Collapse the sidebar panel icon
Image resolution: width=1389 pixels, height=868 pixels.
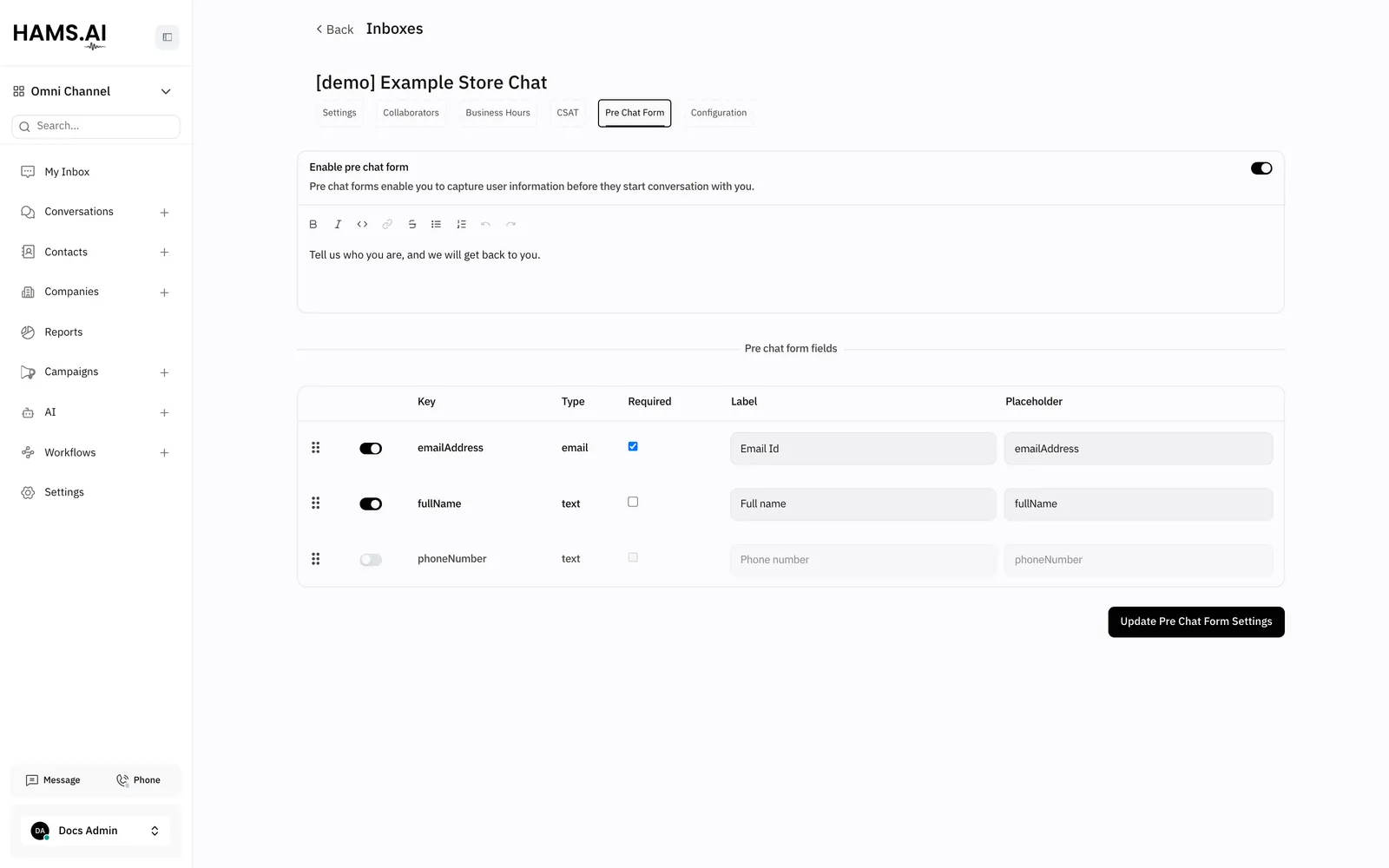pyautogui.click(x=167, y=37)
